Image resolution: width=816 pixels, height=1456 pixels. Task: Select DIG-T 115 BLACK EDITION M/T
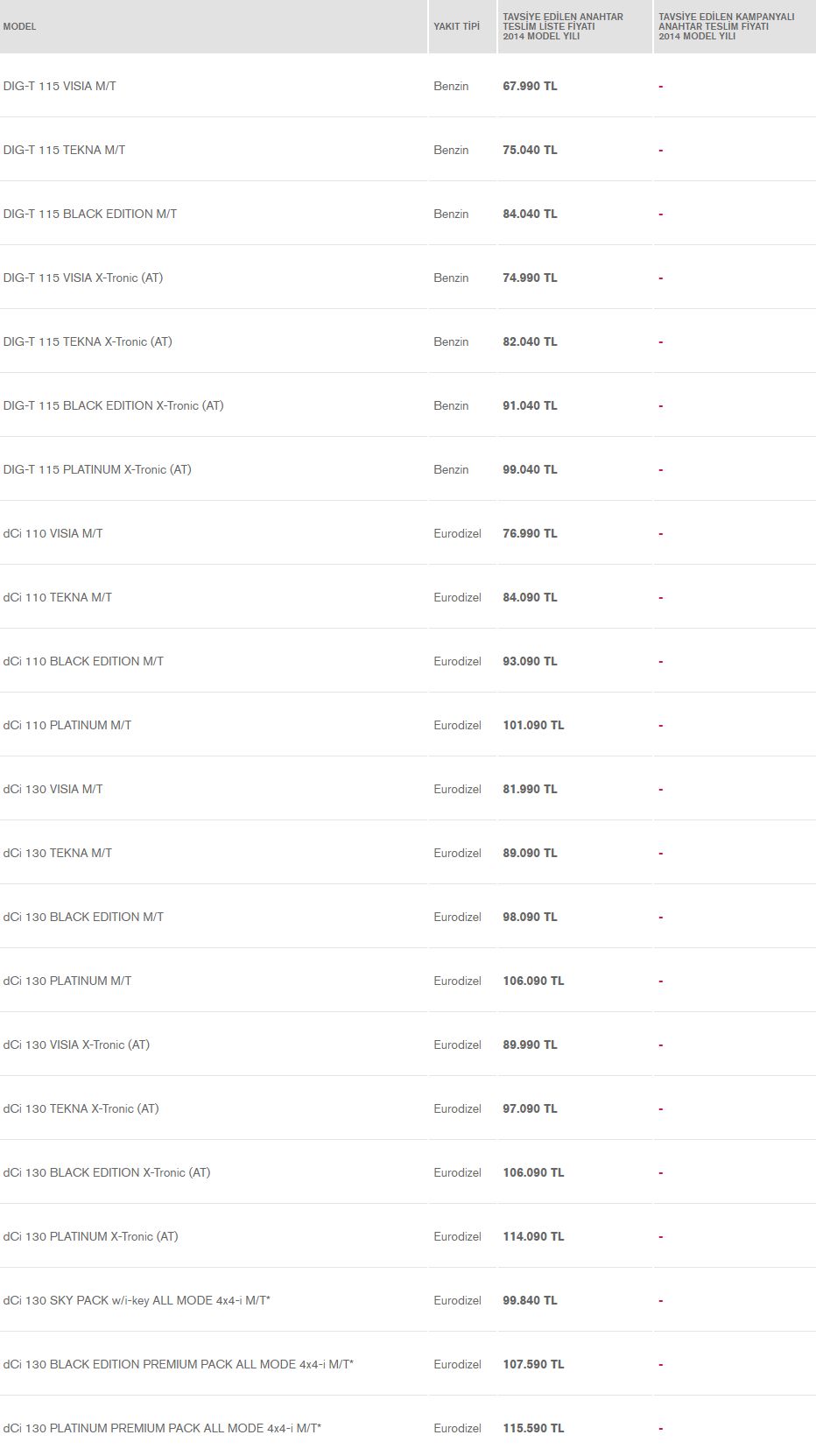pyautogui.click(x=89, y=214)
